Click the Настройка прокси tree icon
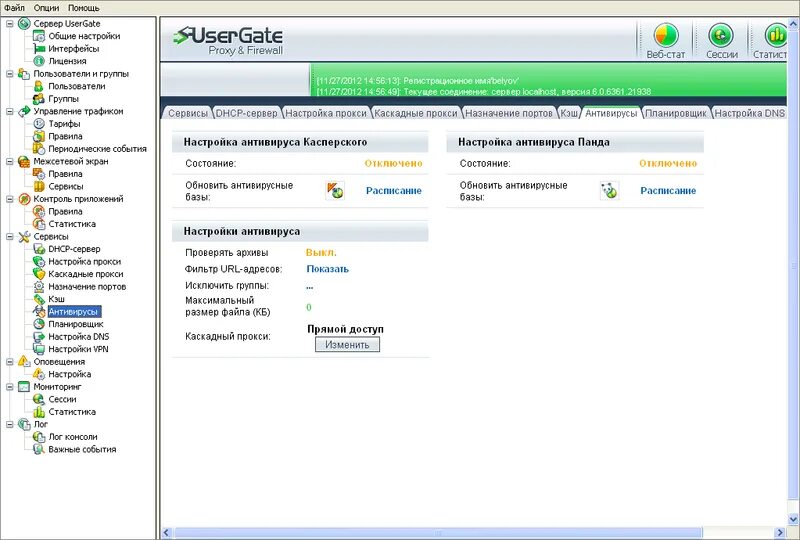This screenshot has height=540, width=800. tap(39, 261)
